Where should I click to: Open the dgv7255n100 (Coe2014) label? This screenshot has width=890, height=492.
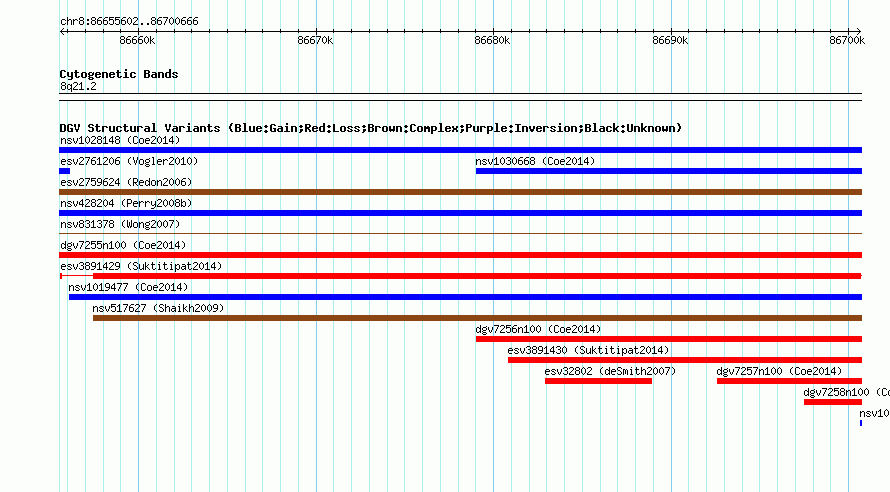point(123,245)
